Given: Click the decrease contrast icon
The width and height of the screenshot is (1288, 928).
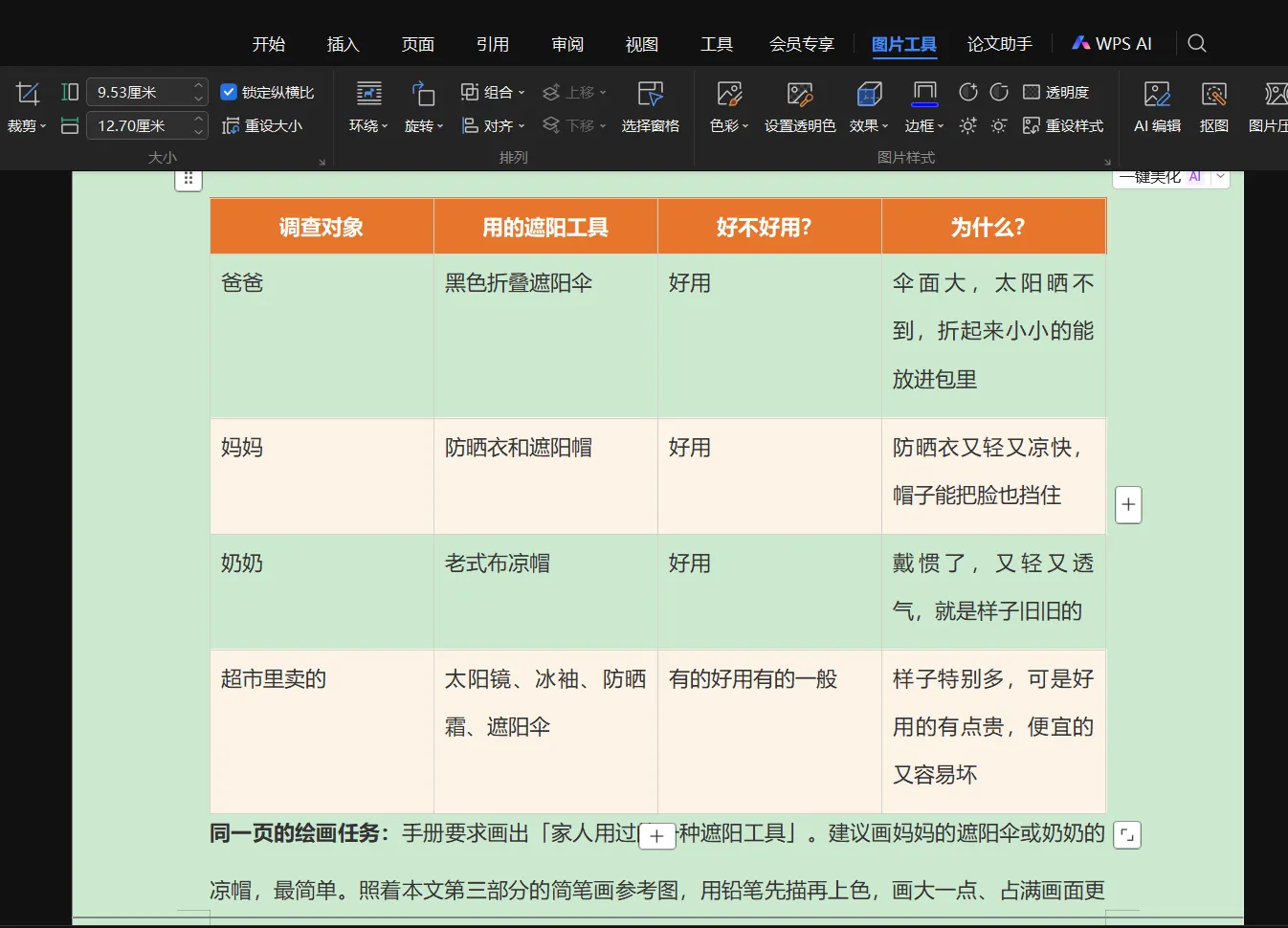Looking at the screenshot, I should click(999, 92).
